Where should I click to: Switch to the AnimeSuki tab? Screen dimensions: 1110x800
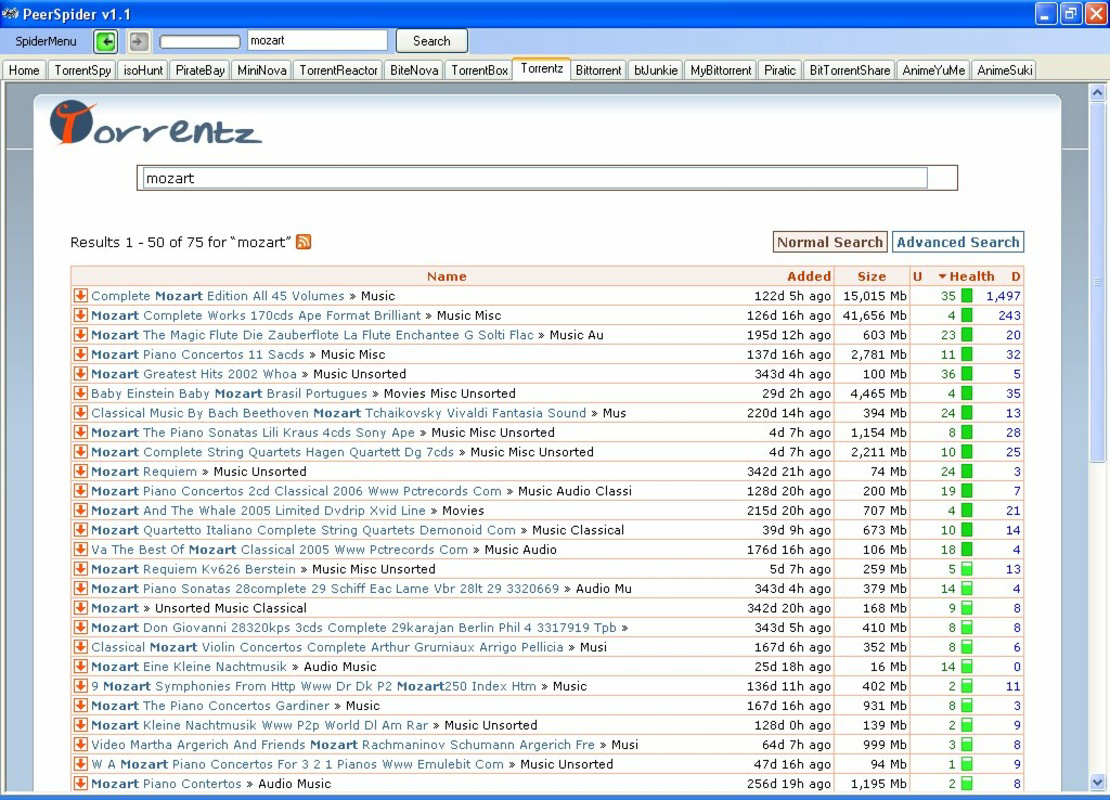coord(1005,70)
